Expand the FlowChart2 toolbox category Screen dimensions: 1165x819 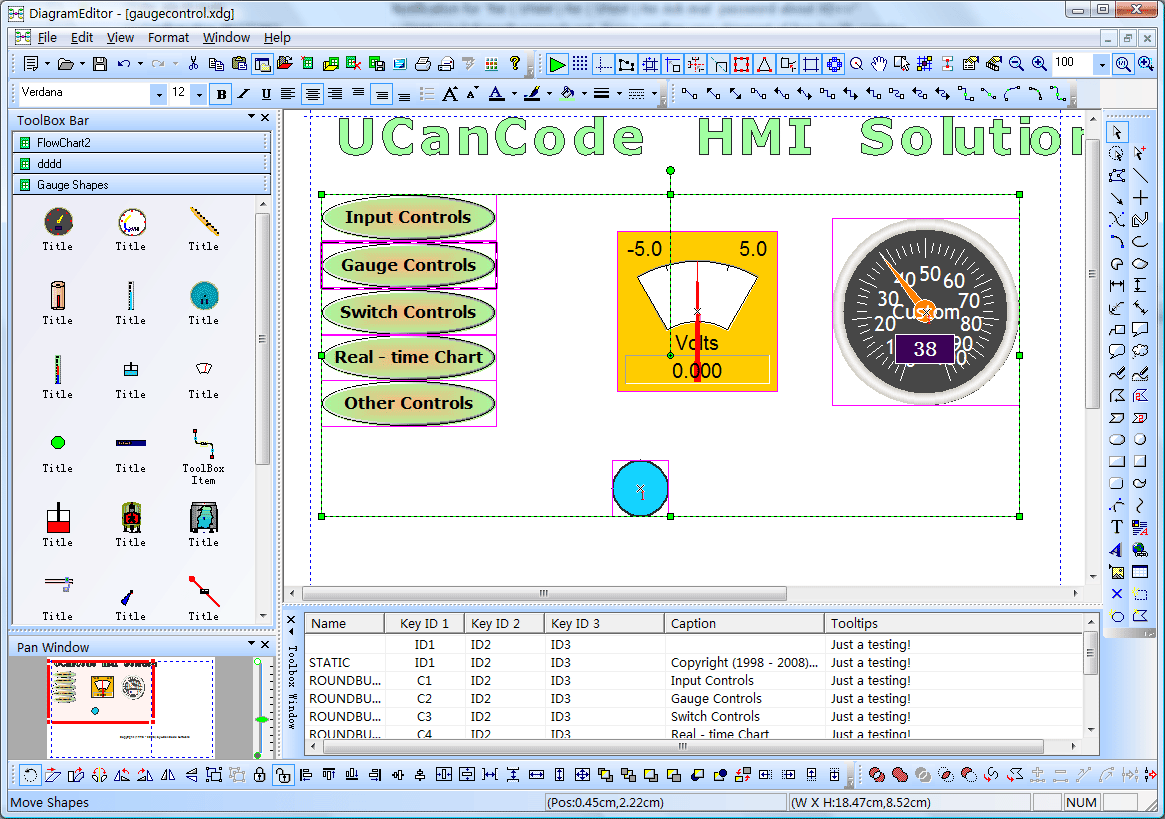click(x=64, y=143)
